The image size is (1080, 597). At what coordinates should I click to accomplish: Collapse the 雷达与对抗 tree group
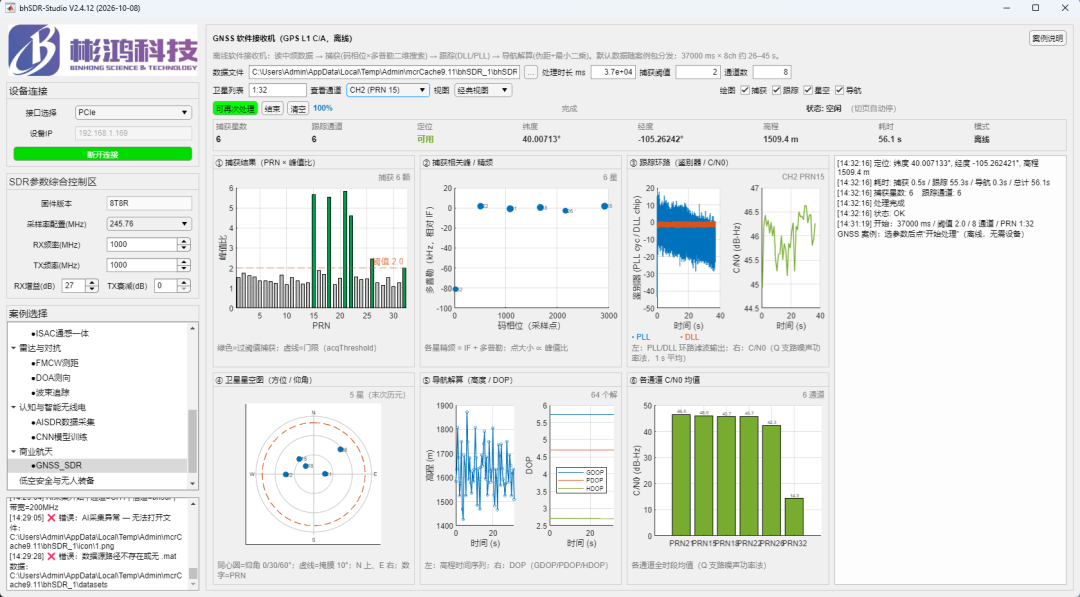tap(13, 348)
